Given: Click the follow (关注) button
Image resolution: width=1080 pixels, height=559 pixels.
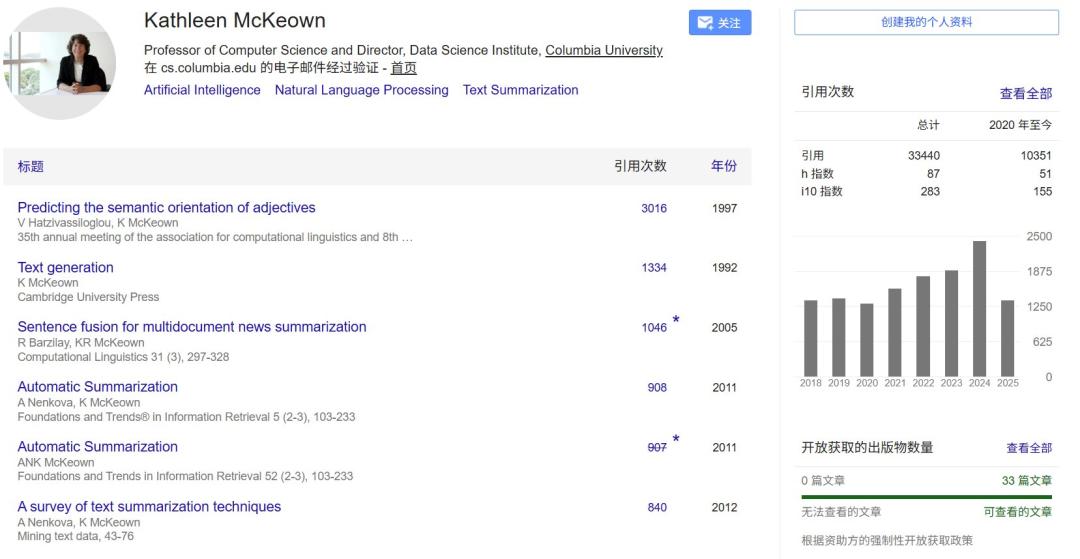Looking at the screenshot, I should (720, 23).
